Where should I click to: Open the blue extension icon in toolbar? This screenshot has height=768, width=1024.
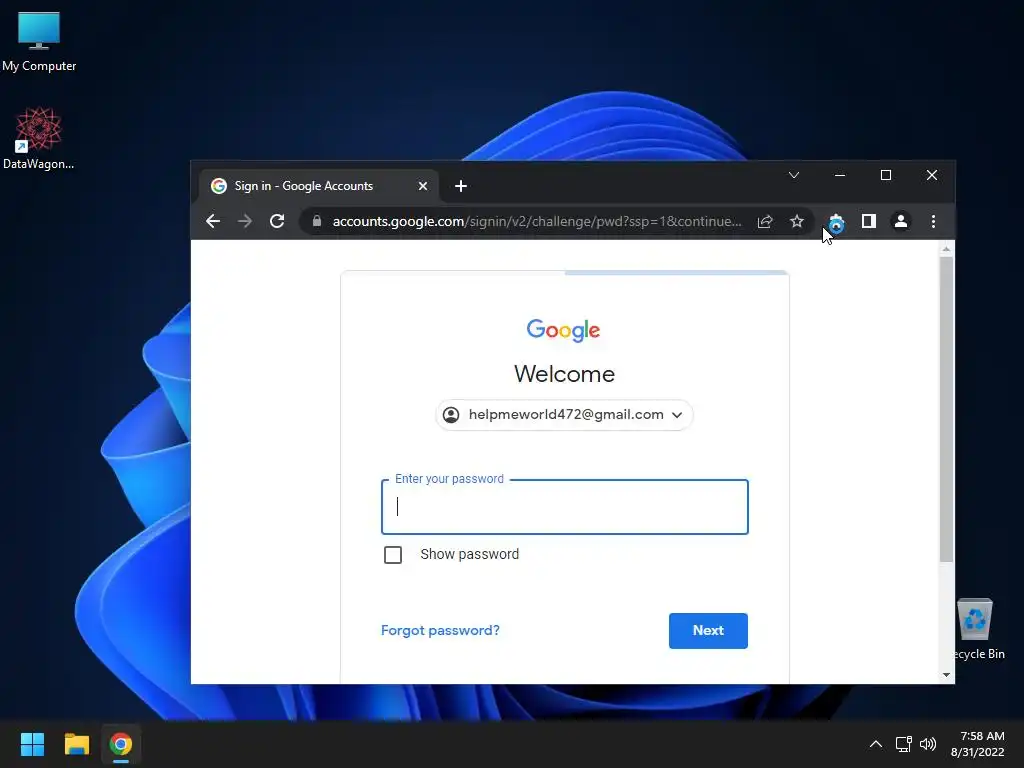click(836, 223)
